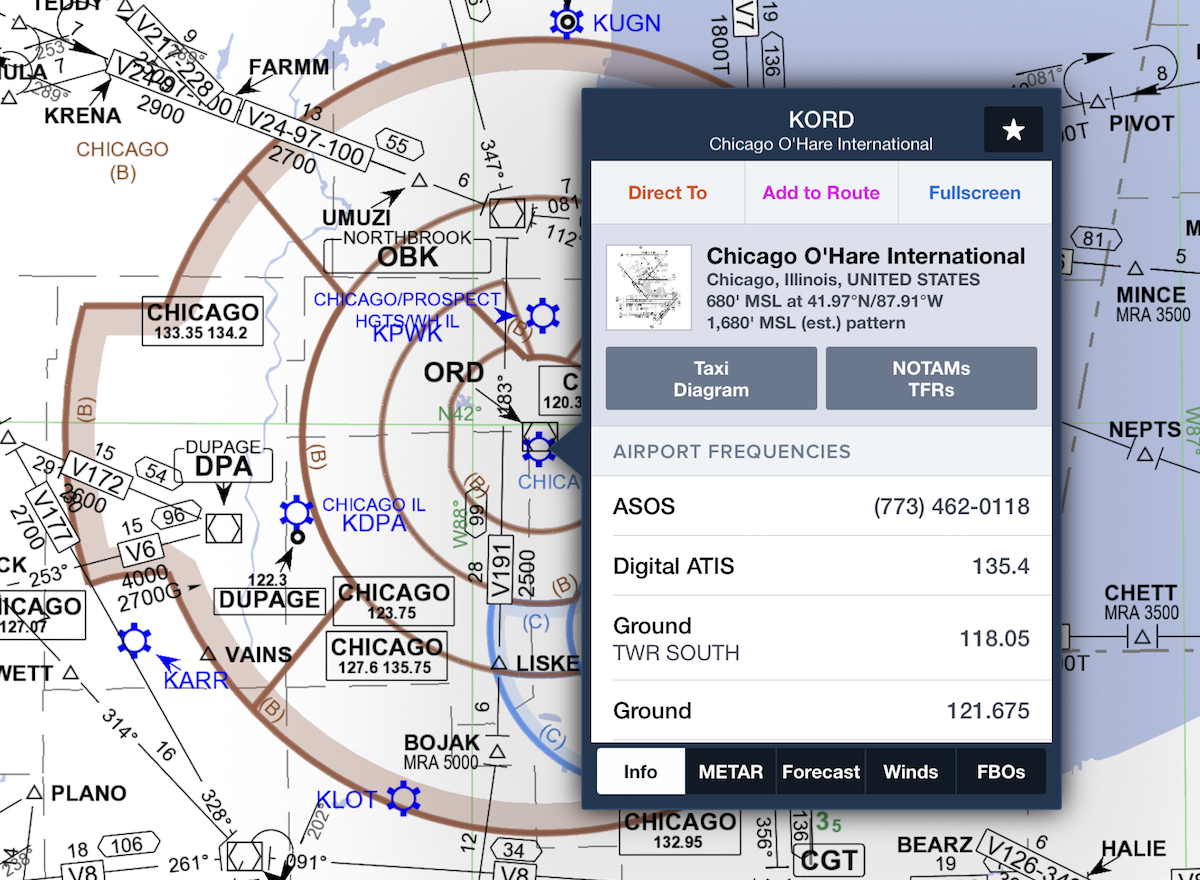Select the Digital ATIS 135.4 row
Image resolution: width=1200 pixels, height=880 pixels.
click(821, 567)
